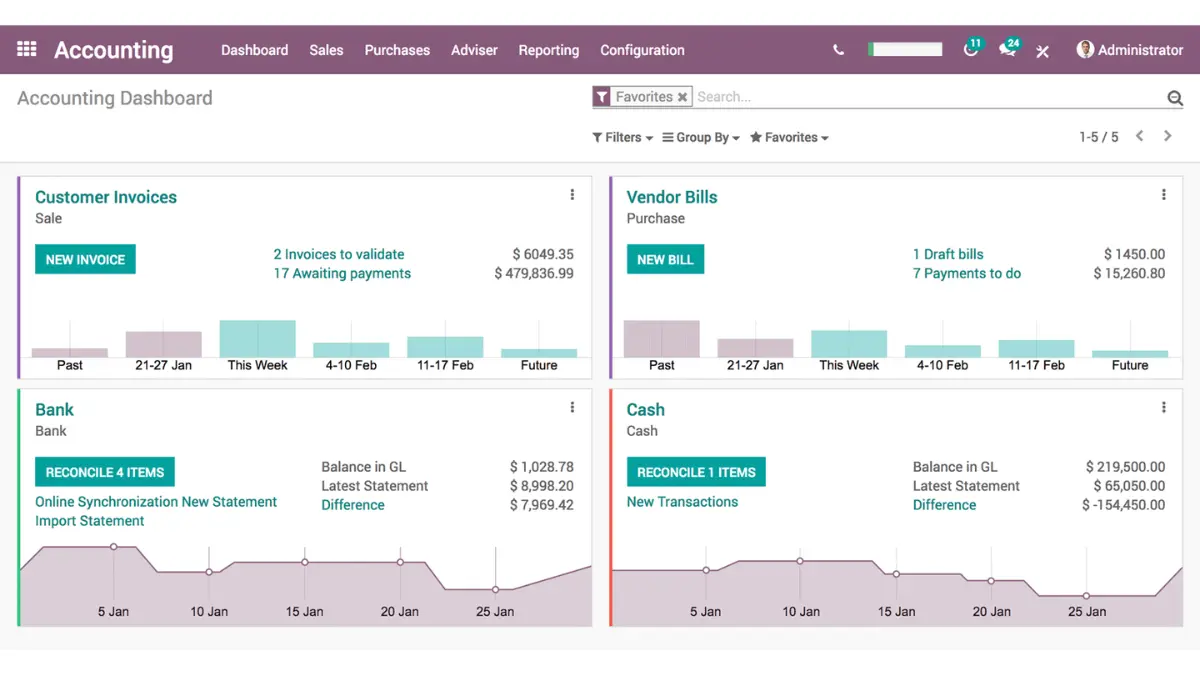Open the 17 Awaiting payments link
The height and width of the screenshot is (675, 1200).
[x=342, y=273]
